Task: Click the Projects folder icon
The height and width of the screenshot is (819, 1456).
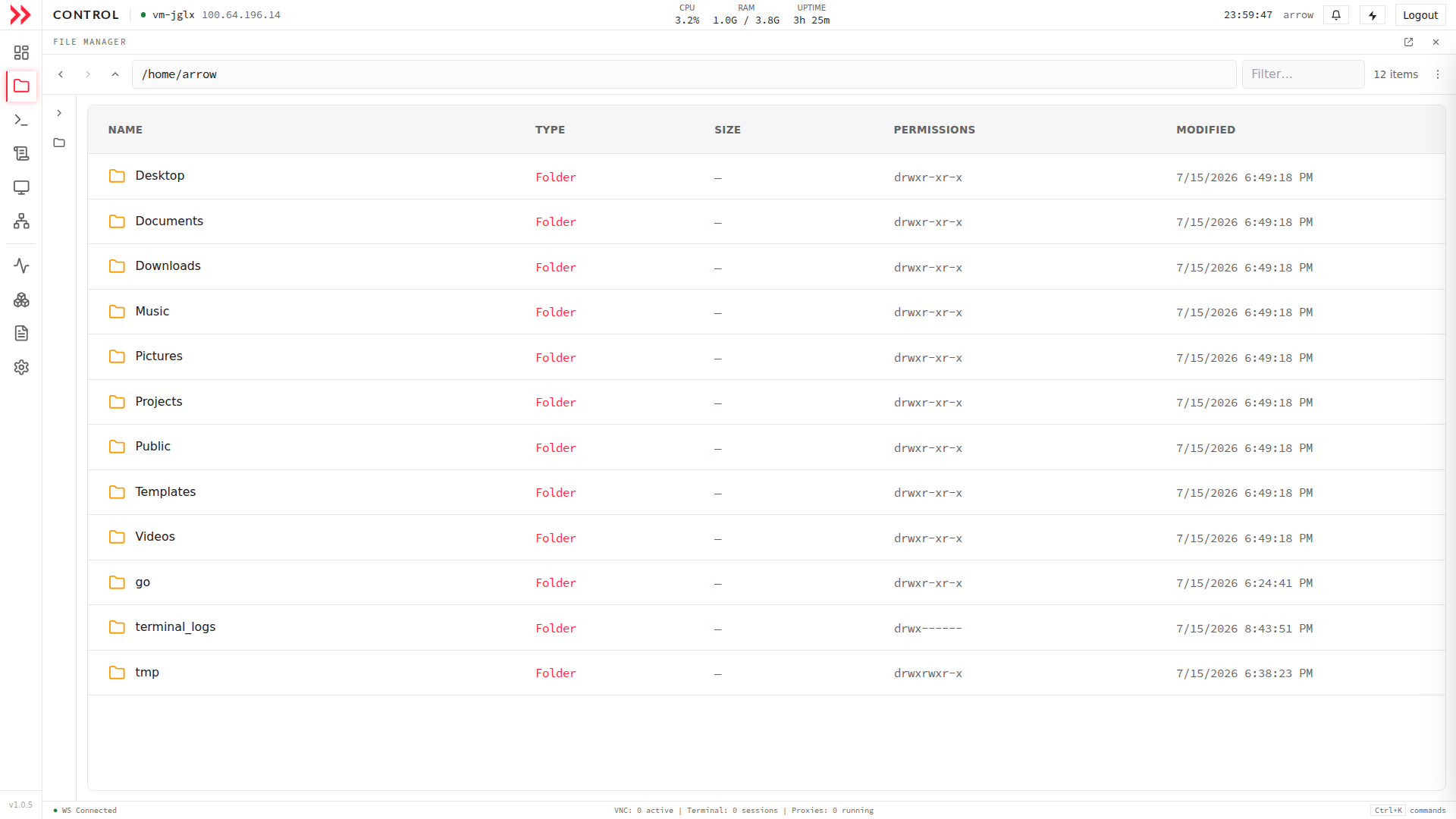Action: pos(117,402)
